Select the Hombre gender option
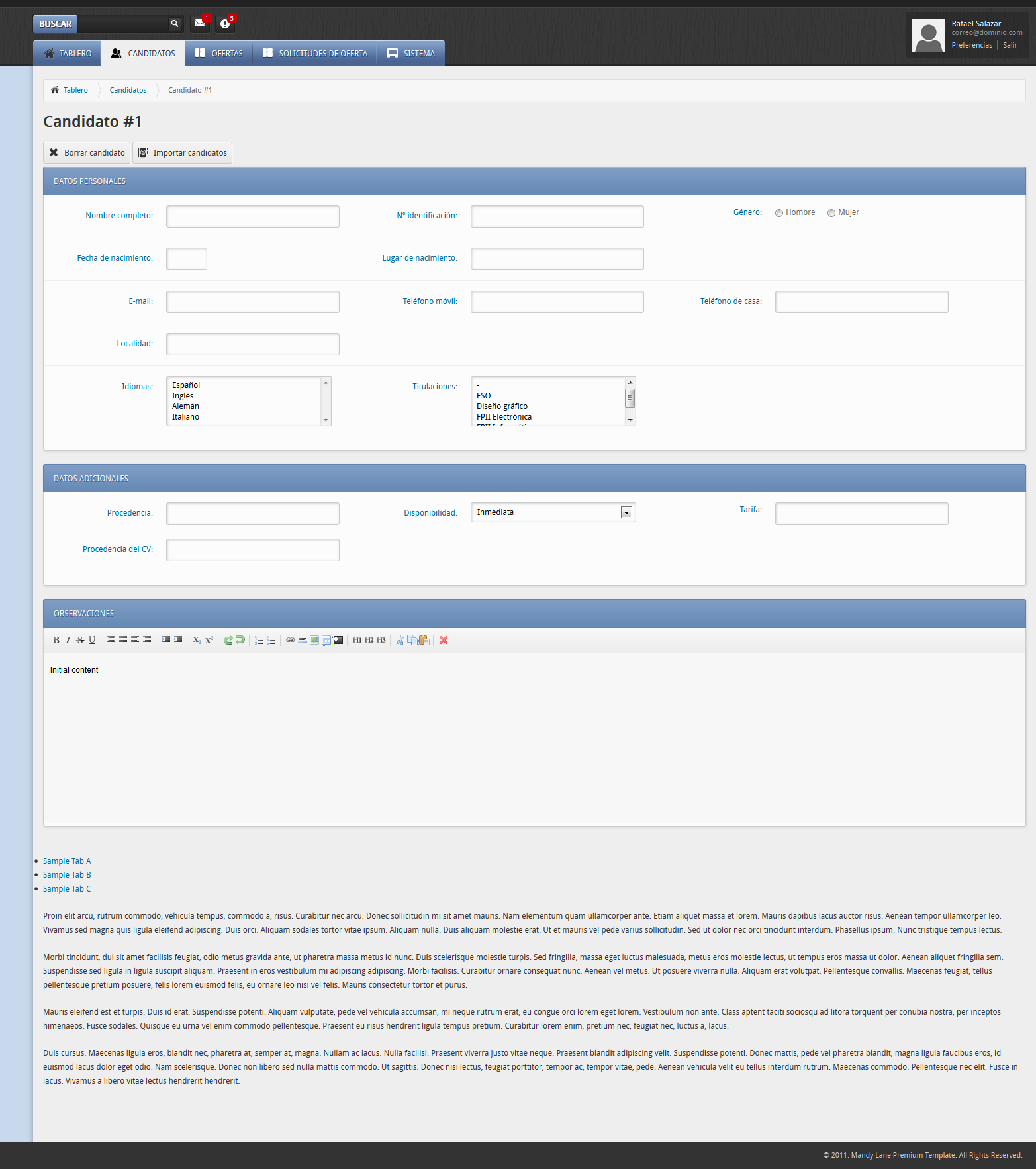This screenshot has height=1169, width=1036. [779, 213]
